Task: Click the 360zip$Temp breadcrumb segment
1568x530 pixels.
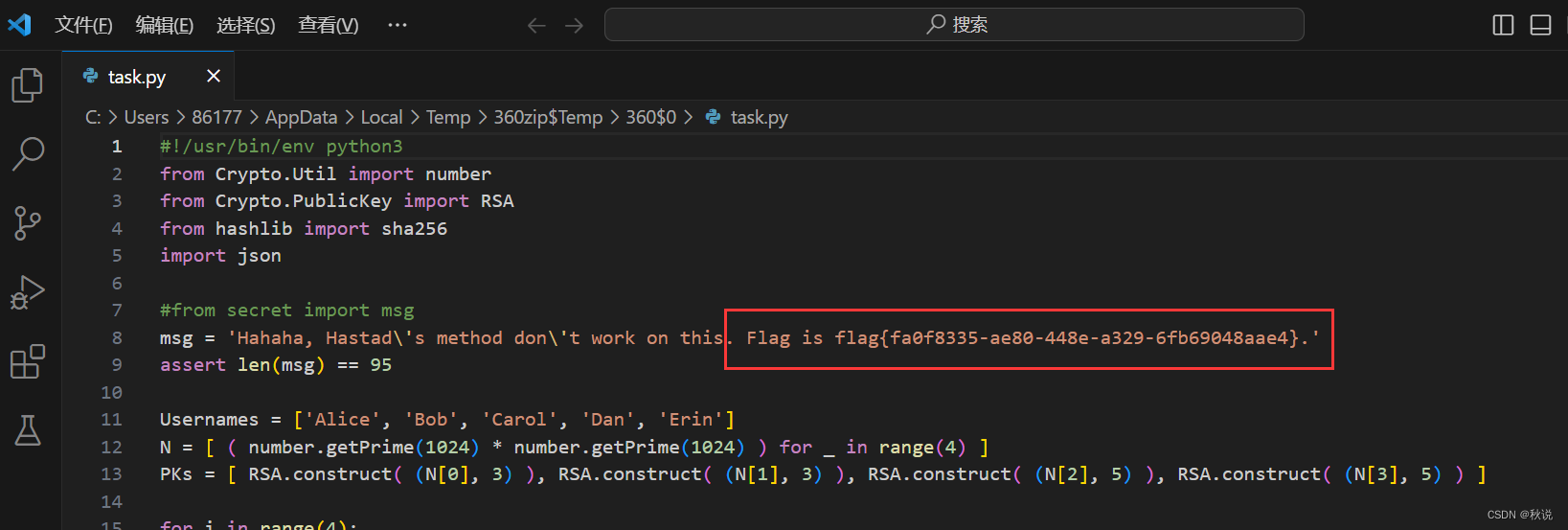Action: 548,117
